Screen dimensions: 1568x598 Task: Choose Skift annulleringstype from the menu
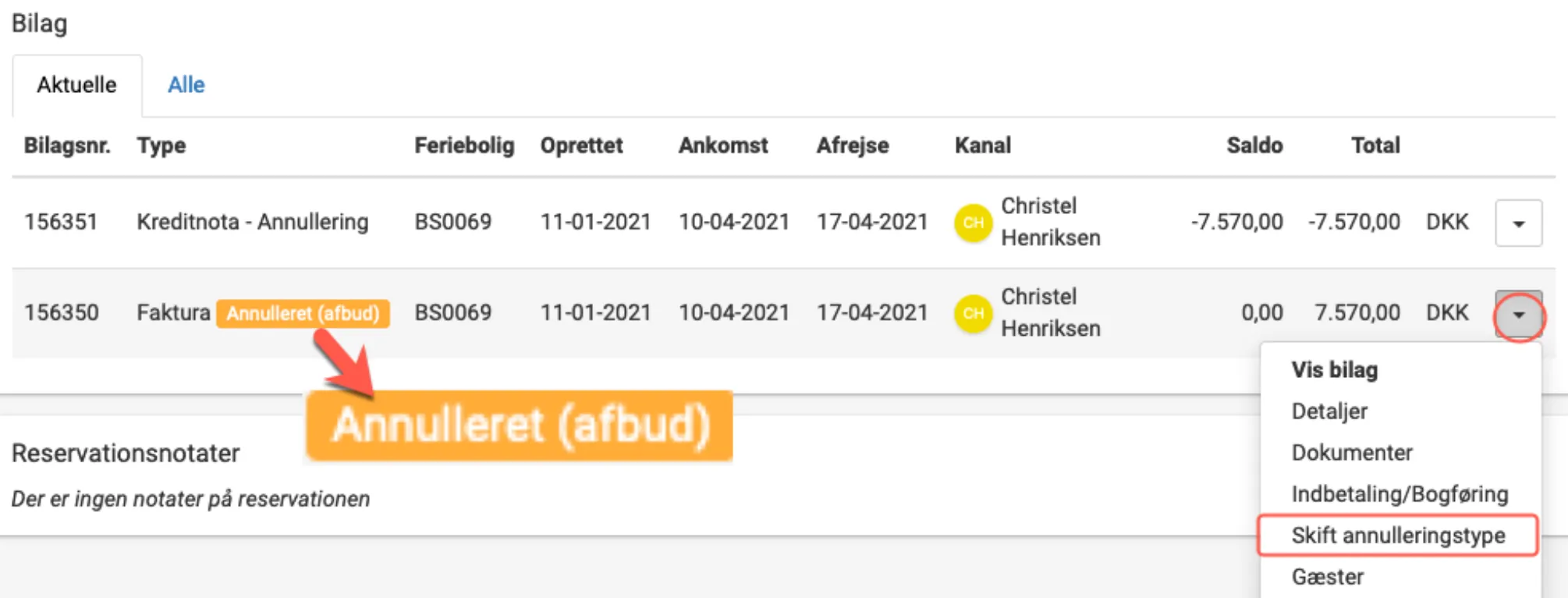click(x=1397, y=536)
